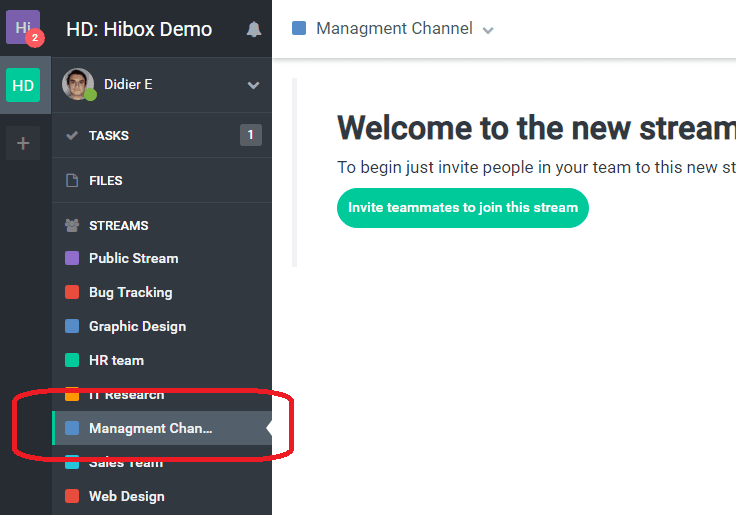The height and width of the screenshot is (515, 736).
Task: Open the Managment Channel header dropdown arrow
Action: (x=488, y=30)
